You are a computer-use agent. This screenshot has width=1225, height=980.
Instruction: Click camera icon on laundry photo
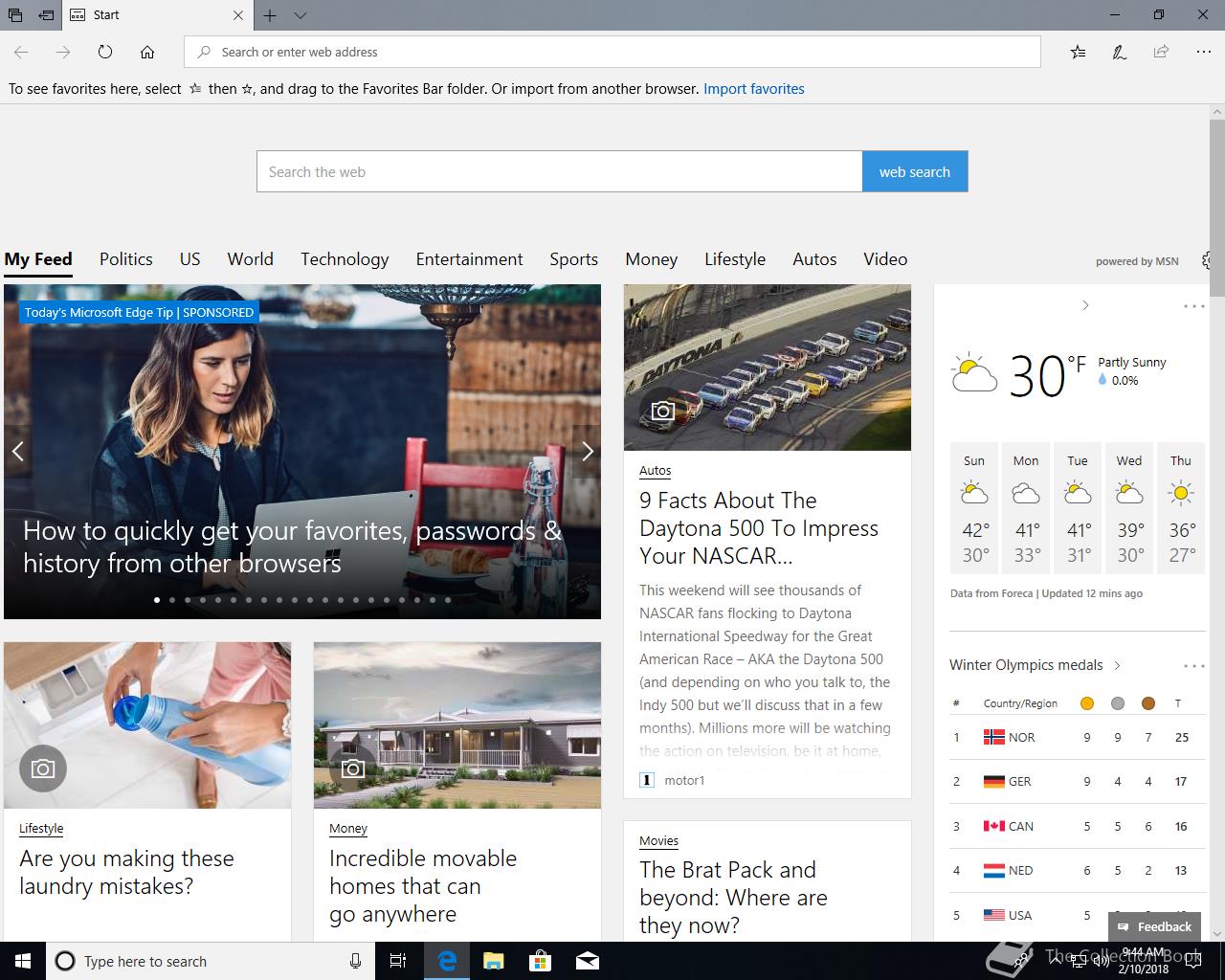[x=43, y=768]
